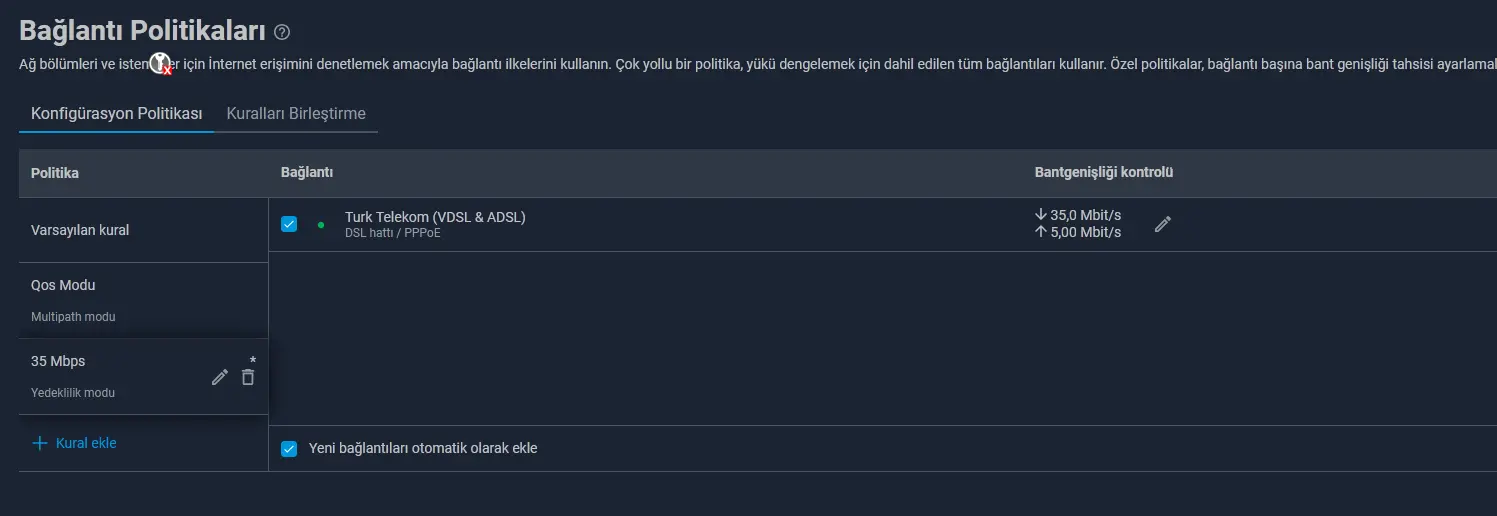Click pencil icon next to bandwidth values
The image size is (1497, 516).
click(1162, 224)
